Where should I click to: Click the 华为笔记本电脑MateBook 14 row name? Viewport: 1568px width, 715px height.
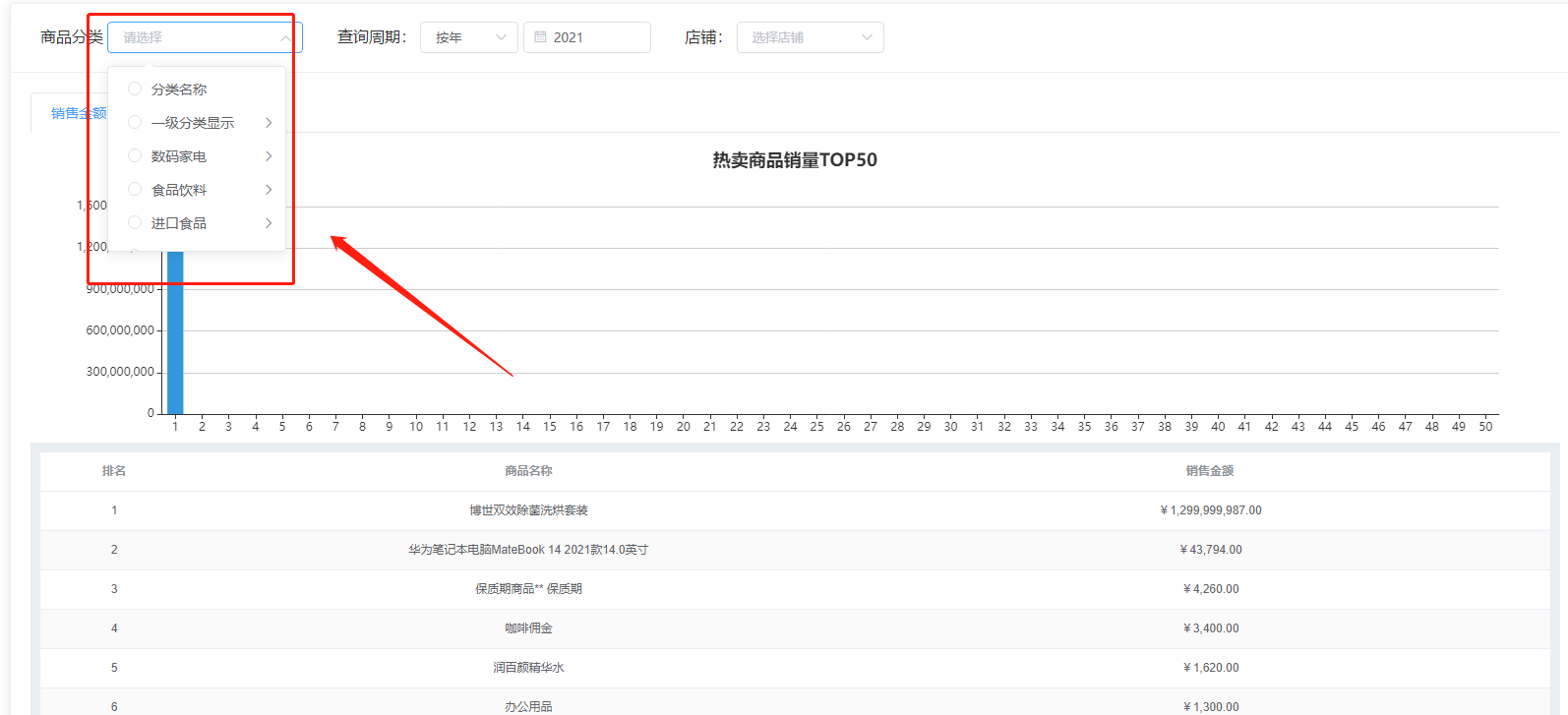[x=528, y=550]
